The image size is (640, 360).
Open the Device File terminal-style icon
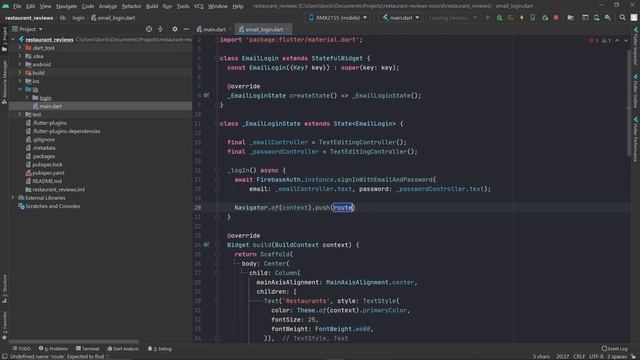coord(585,18)
